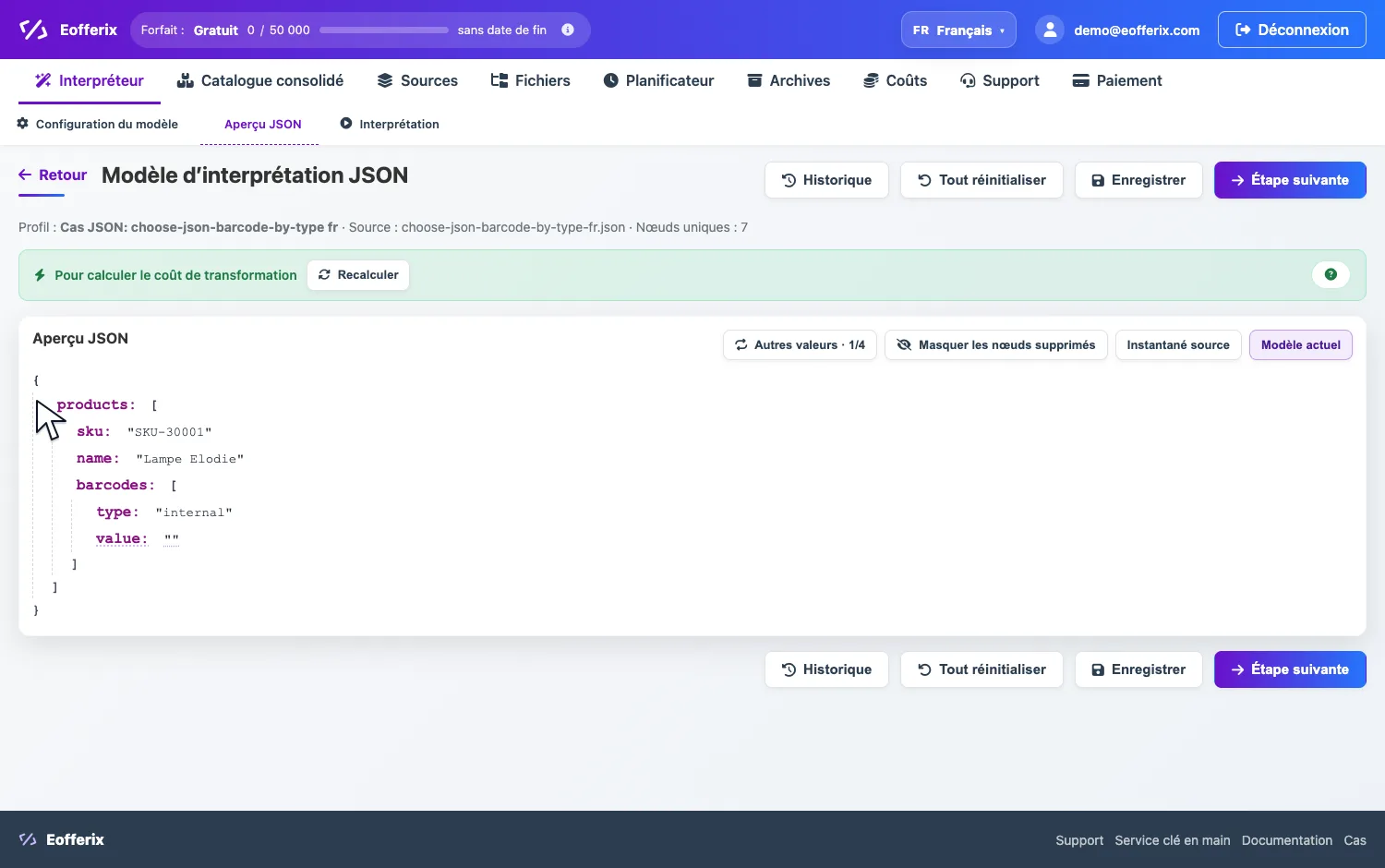The width and height of the screenshot is (1385, 868).
Task: Click the green help question mark icon
Action: pyautogui.click(x=1331, y=274)
